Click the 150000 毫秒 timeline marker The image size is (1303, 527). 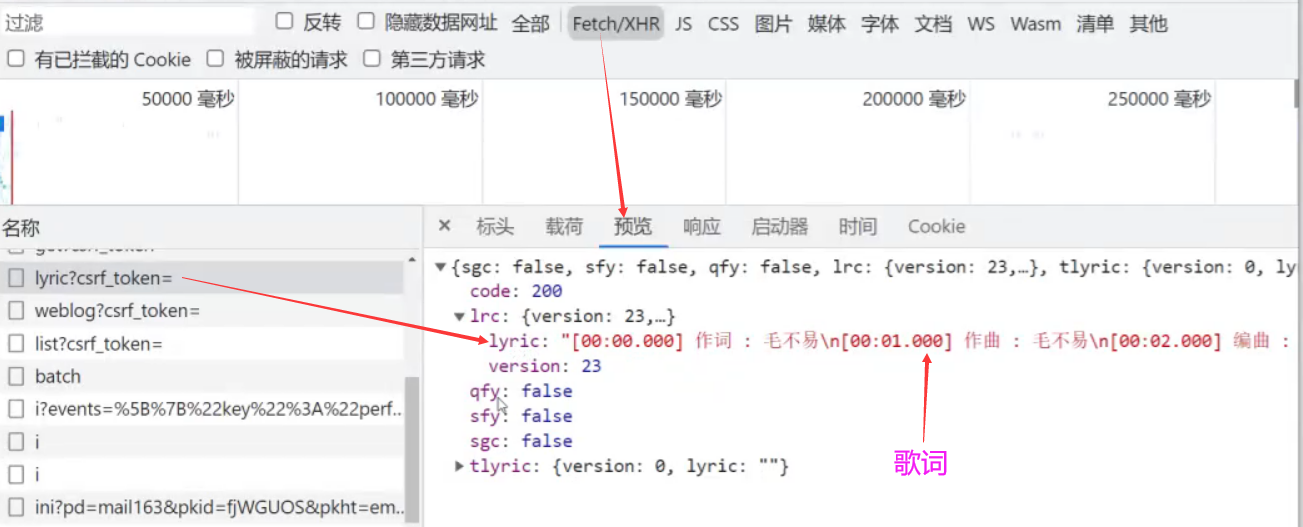(x=670, y=99)
